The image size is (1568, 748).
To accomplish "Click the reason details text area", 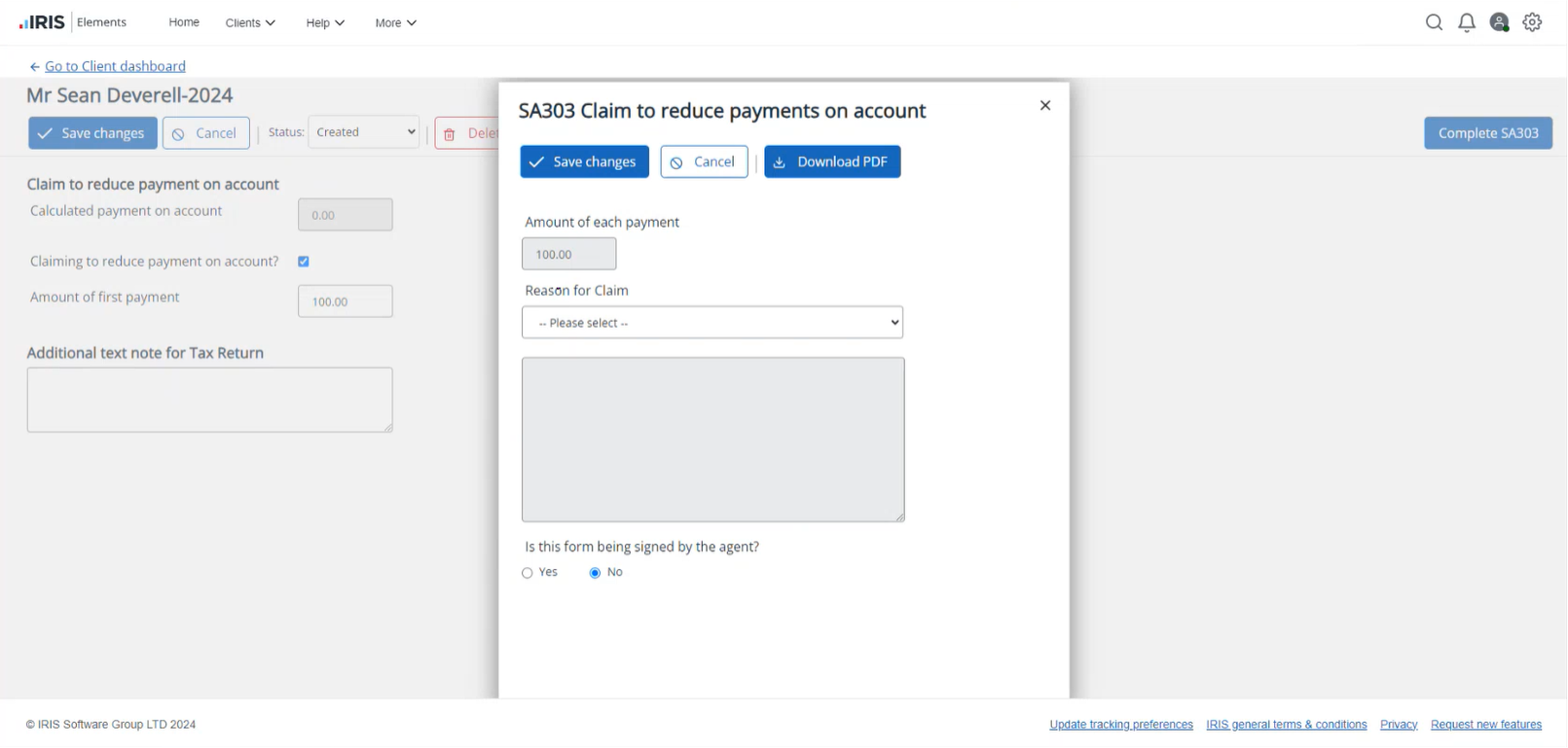I will point(712,440).
